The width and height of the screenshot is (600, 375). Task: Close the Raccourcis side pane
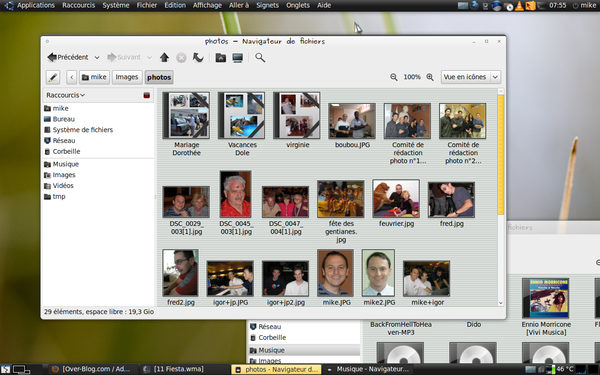point(147,95)
